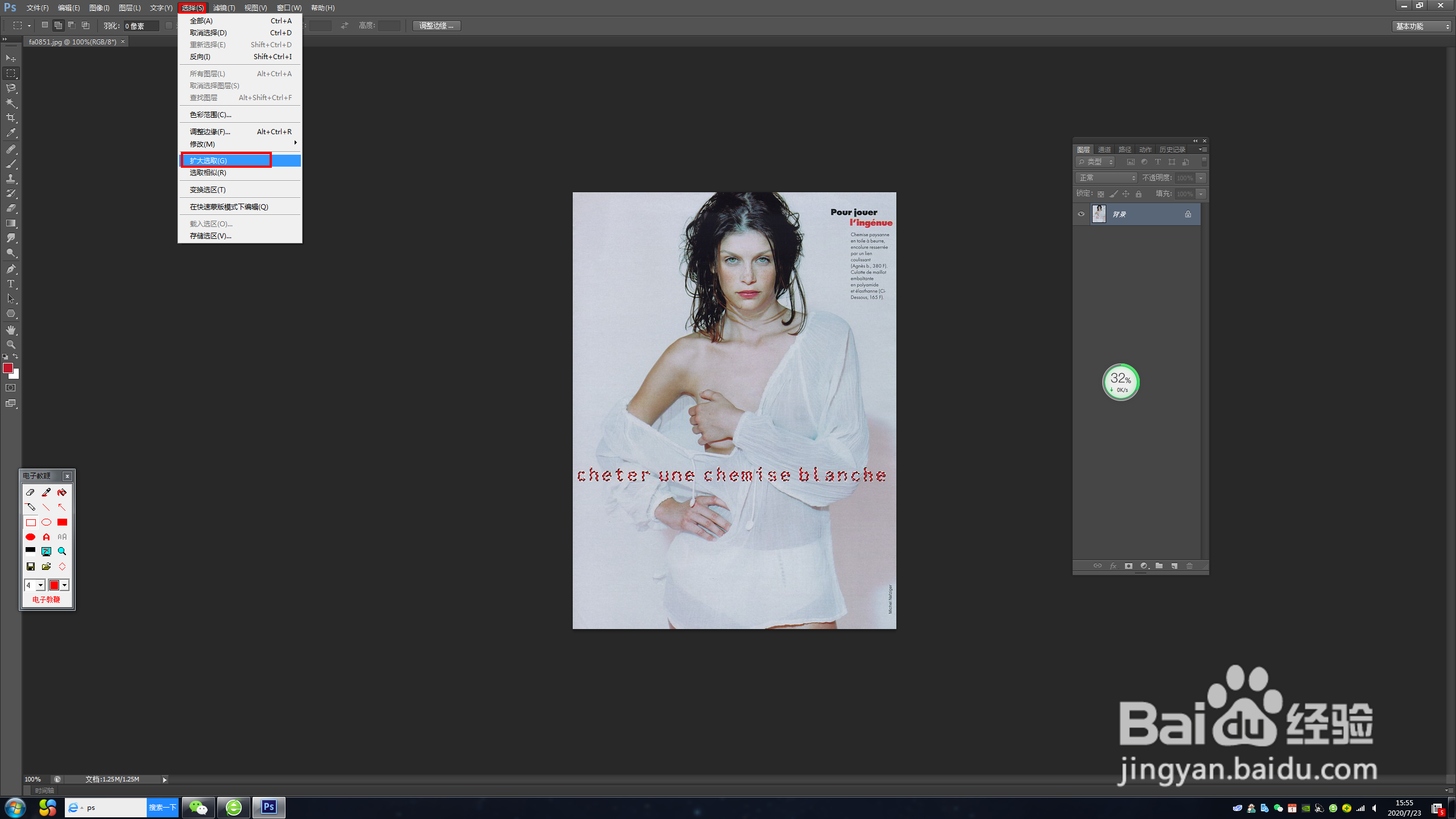The width and height of the screenshot is (1456, 819).
Task: Click the delete layer trash icon
Action: 1189,566
